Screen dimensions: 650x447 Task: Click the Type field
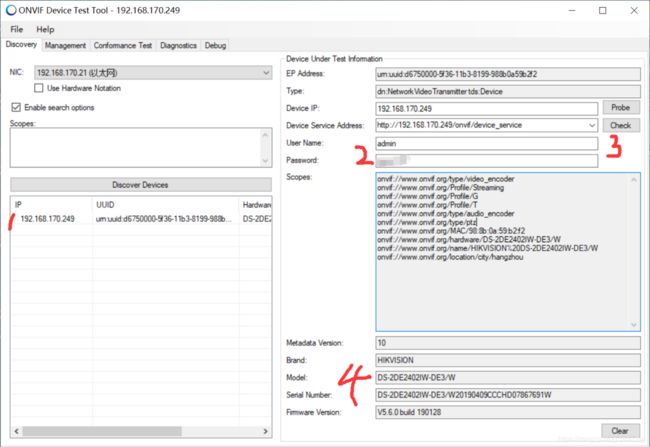pyautogui.click(x=508, y=91)
